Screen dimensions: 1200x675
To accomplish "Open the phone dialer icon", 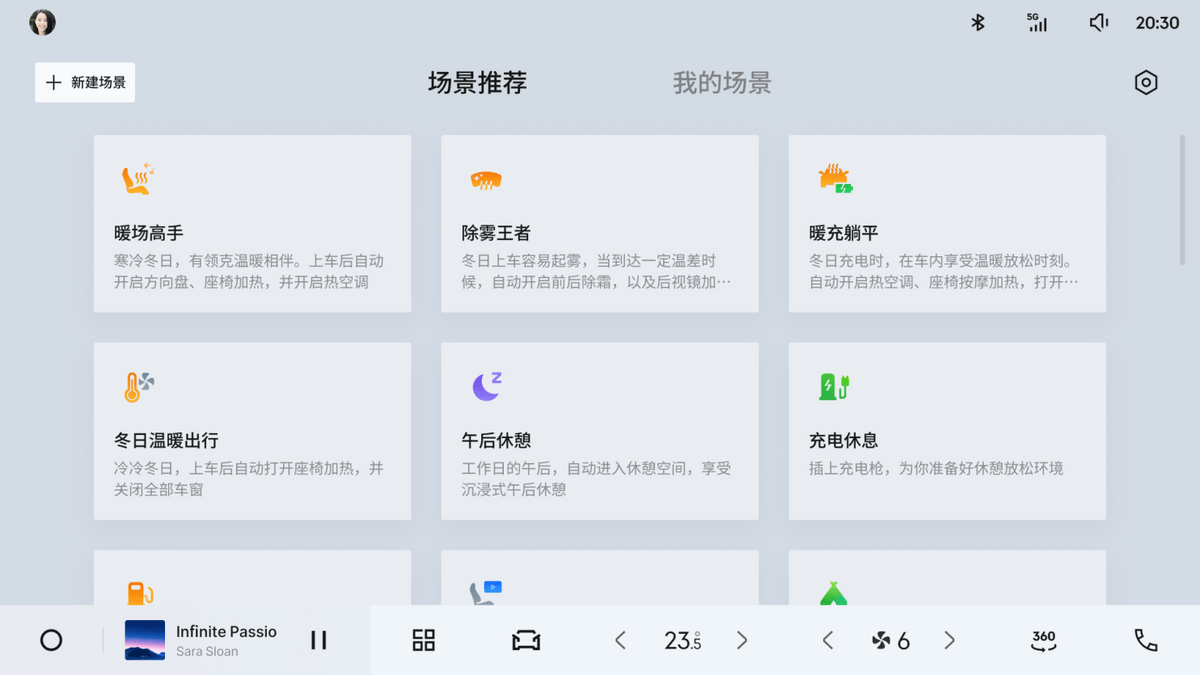I will click(1146, 640).
